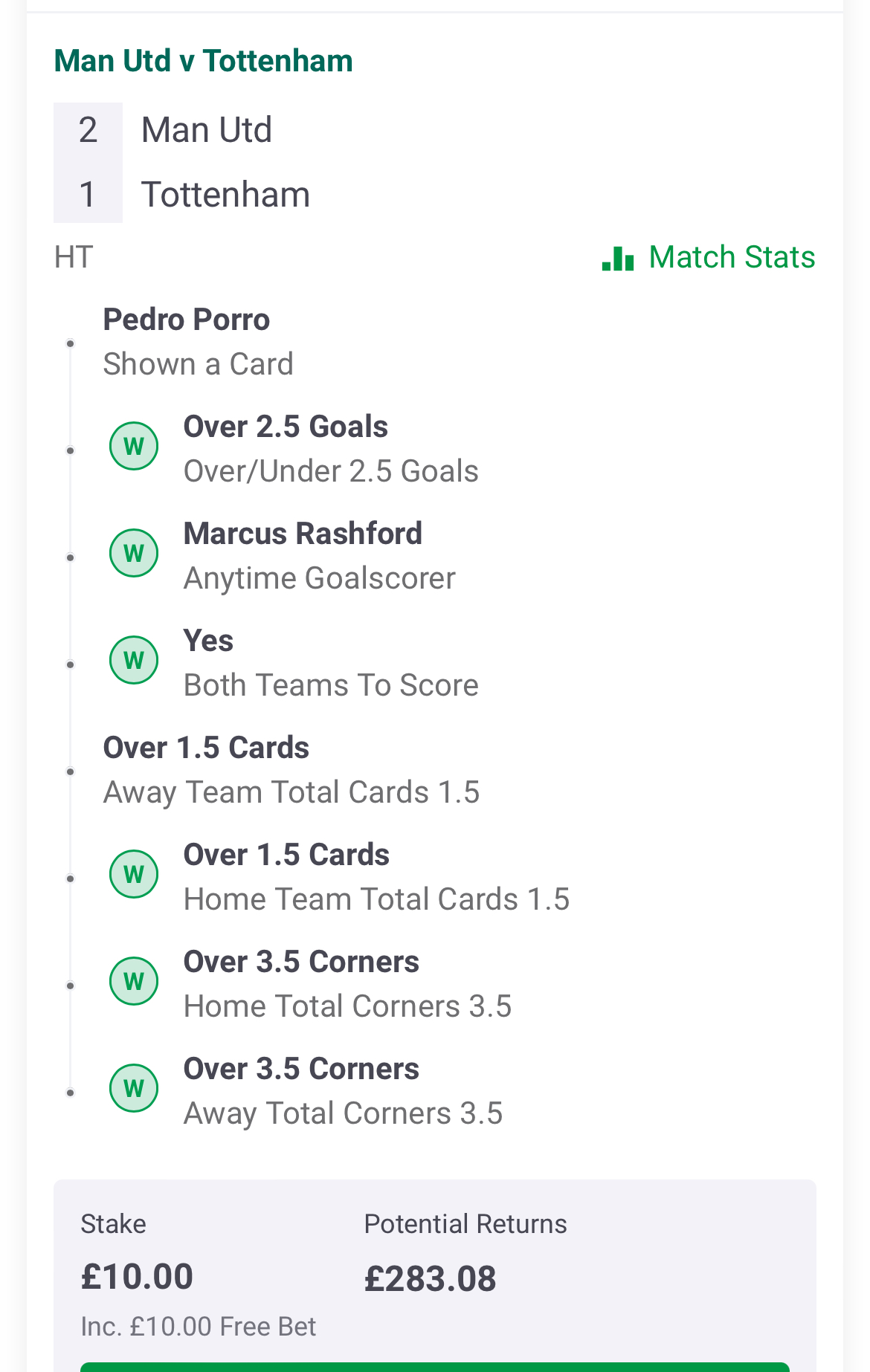870x1372 pixels.
Task: Select the Over 2.5 Goals selection
Action: point(331,449)
